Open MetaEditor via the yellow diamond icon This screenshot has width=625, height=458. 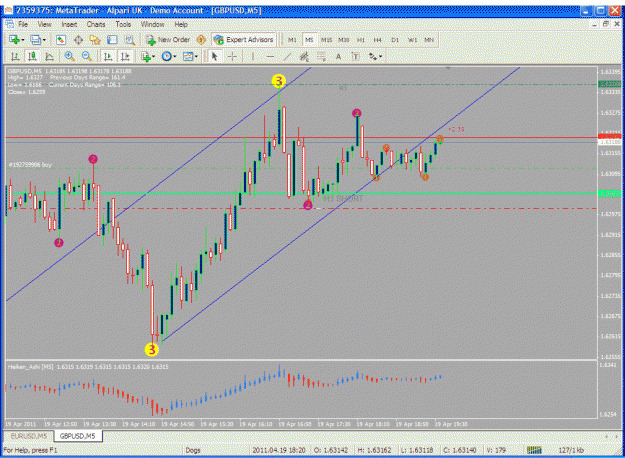(x=202, y=40)
